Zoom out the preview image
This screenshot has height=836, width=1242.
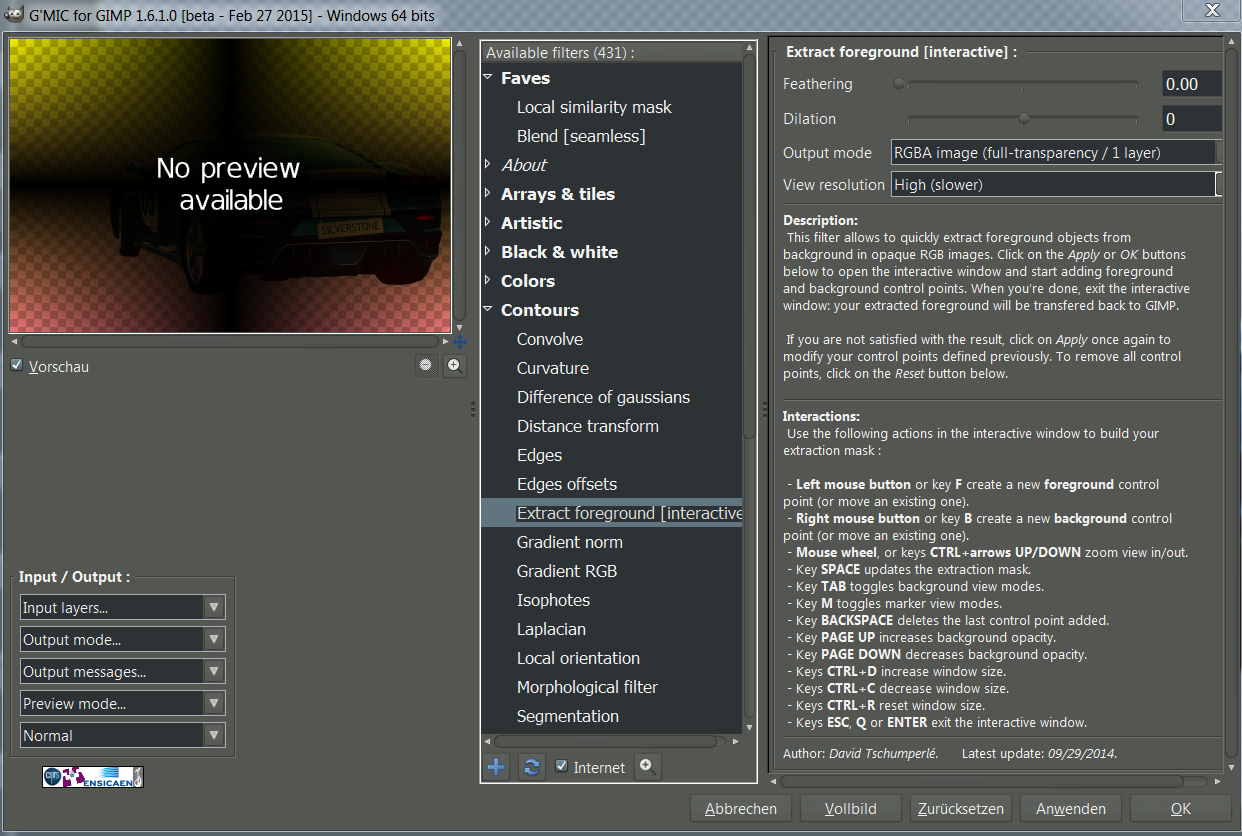427,366
